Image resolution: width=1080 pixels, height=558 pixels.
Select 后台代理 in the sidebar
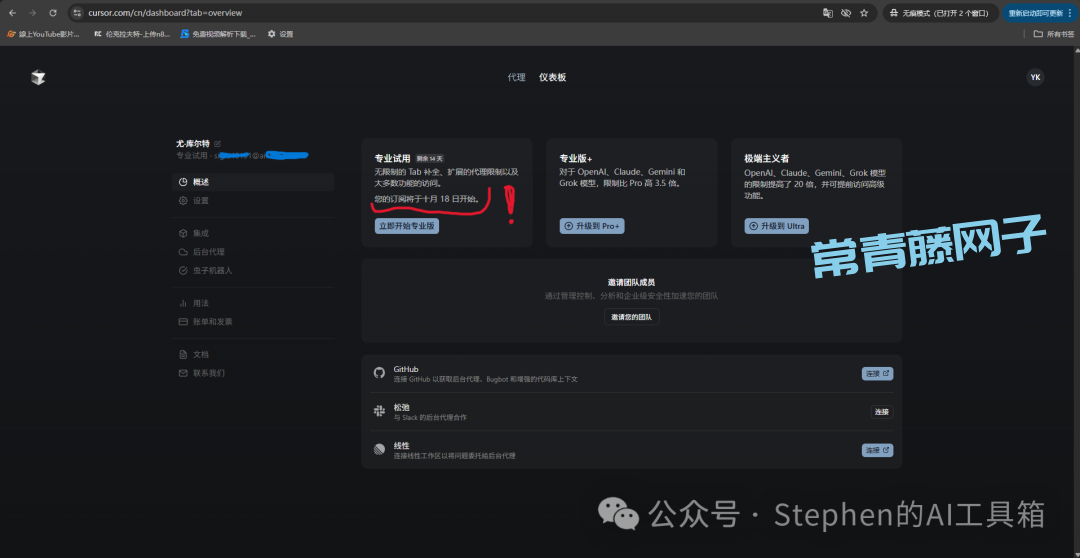click(208, 252)
